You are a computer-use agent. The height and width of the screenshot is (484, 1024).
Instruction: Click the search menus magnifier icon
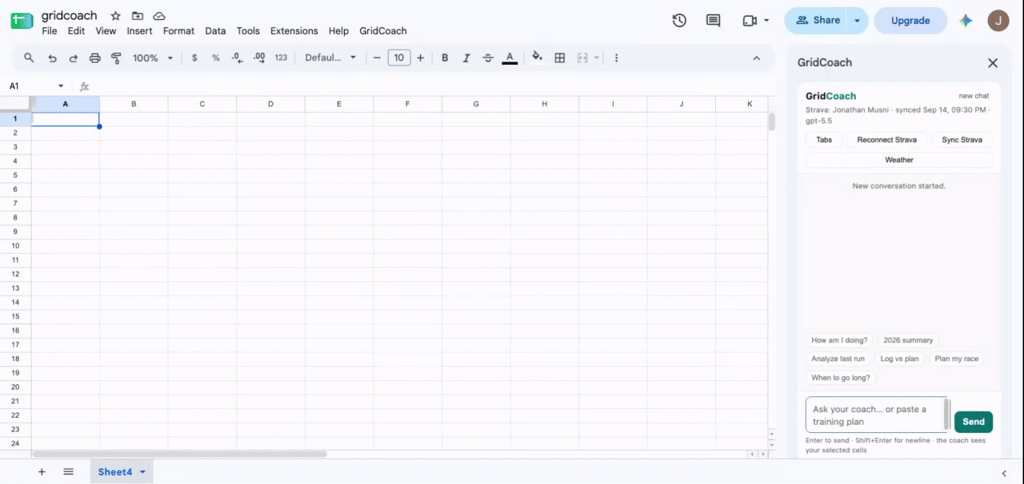(x=29, y=58)
